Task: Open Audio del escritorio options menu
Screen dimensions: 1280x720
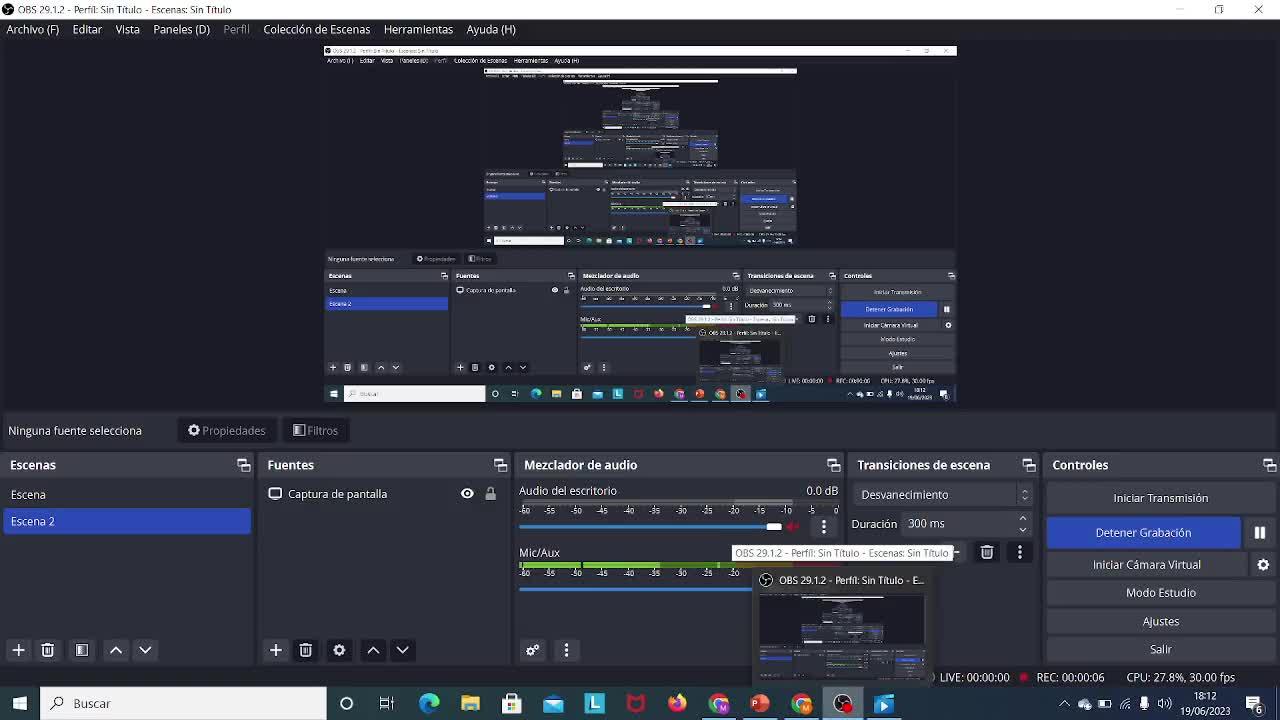Action: pos(824,526)
